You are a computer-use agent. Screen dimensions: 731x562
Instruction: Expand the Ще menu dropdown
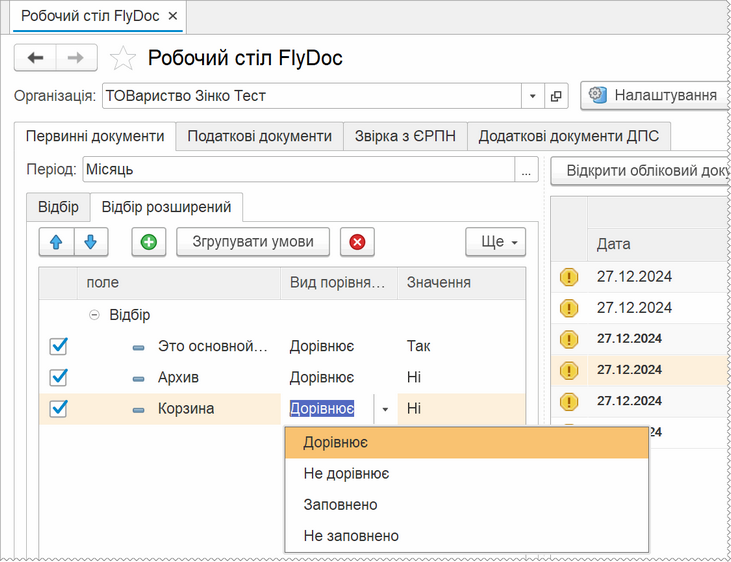[495, 242]
